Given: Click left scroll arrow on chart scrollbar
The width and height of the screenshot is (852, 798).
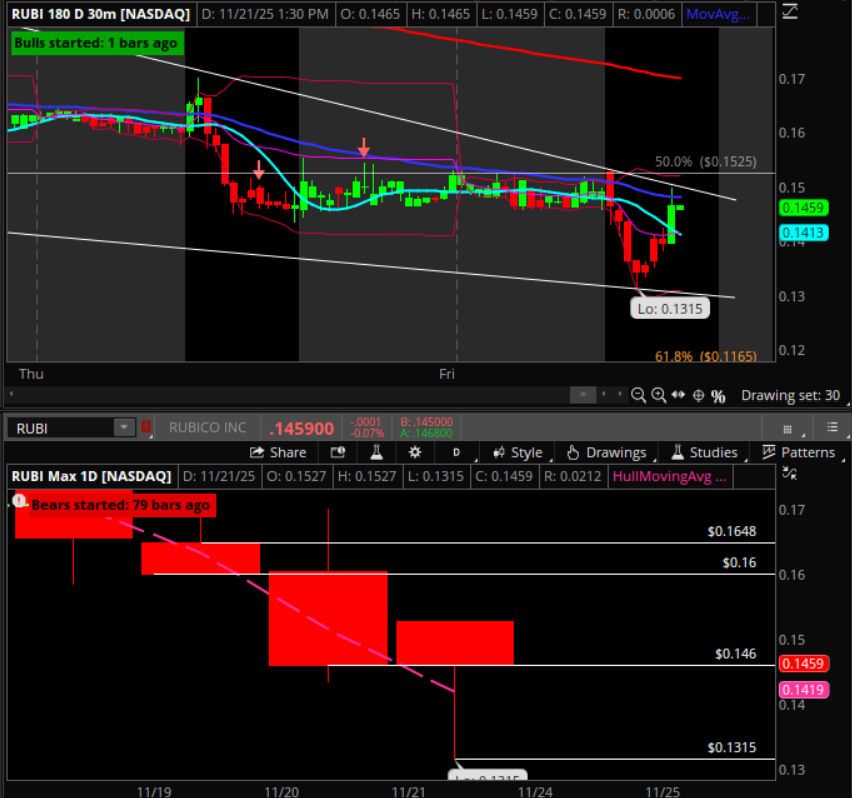Looking at the screenshot, I should [11, 394].
